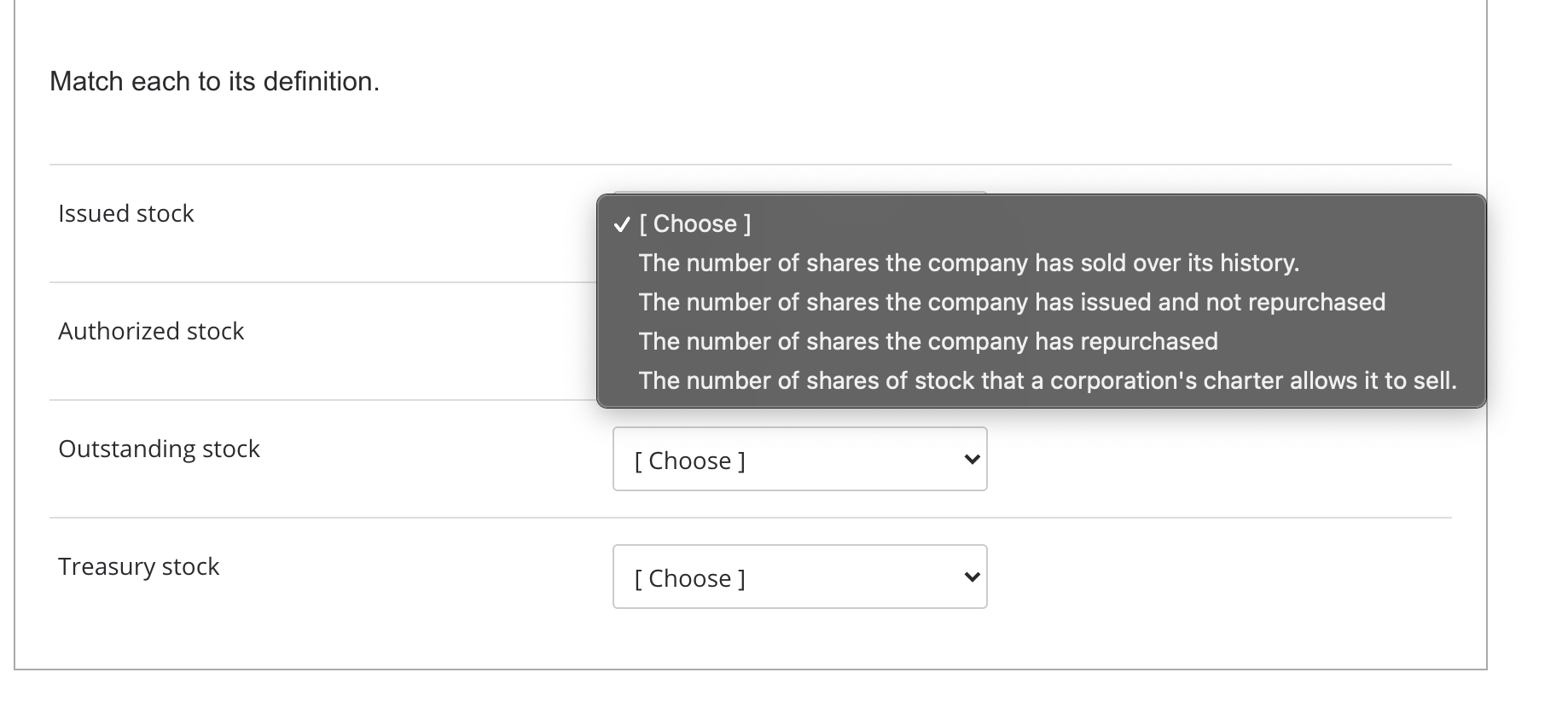Open the Outstanding stock dropdown

pos(799,458)
